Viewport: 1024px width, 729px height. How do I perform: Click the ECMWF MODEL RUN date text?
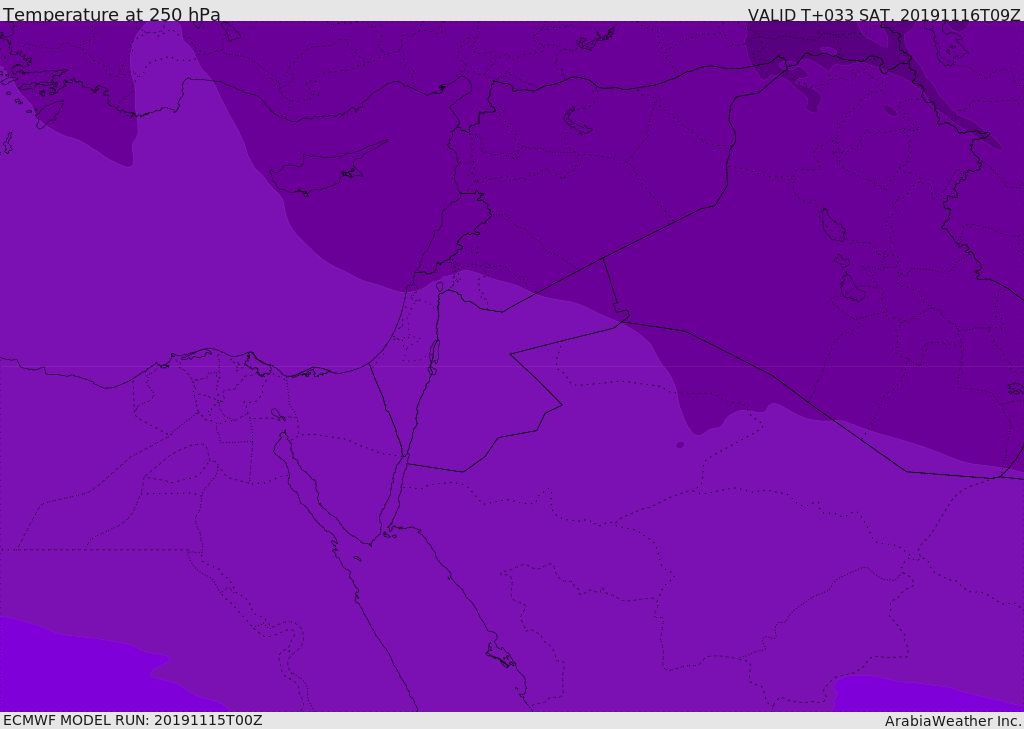click(x=132, y=720)
